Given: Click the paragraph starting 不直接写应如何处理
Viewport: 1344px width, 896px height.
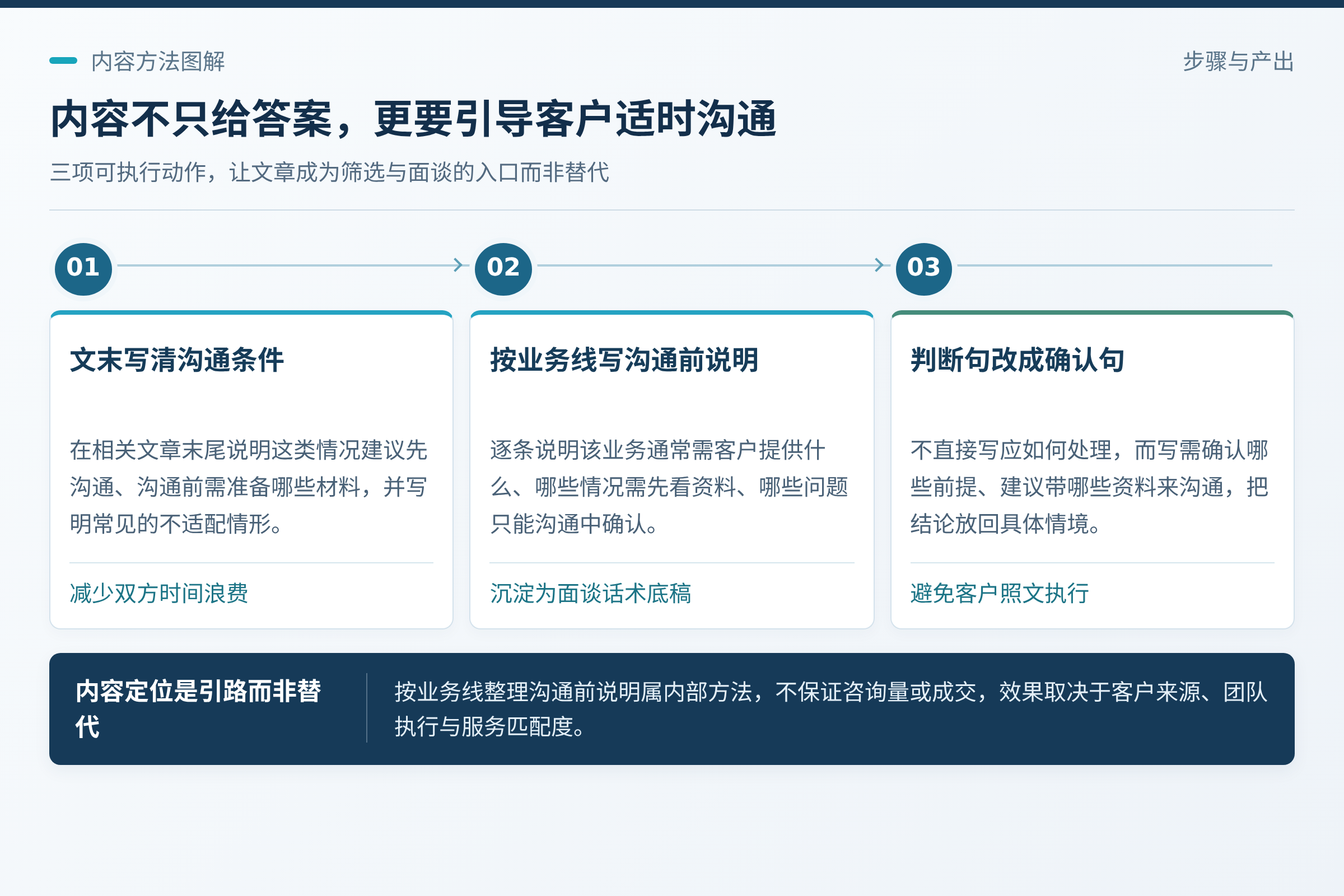Looking at the screenshot, I should click(x=1090, y=487).
